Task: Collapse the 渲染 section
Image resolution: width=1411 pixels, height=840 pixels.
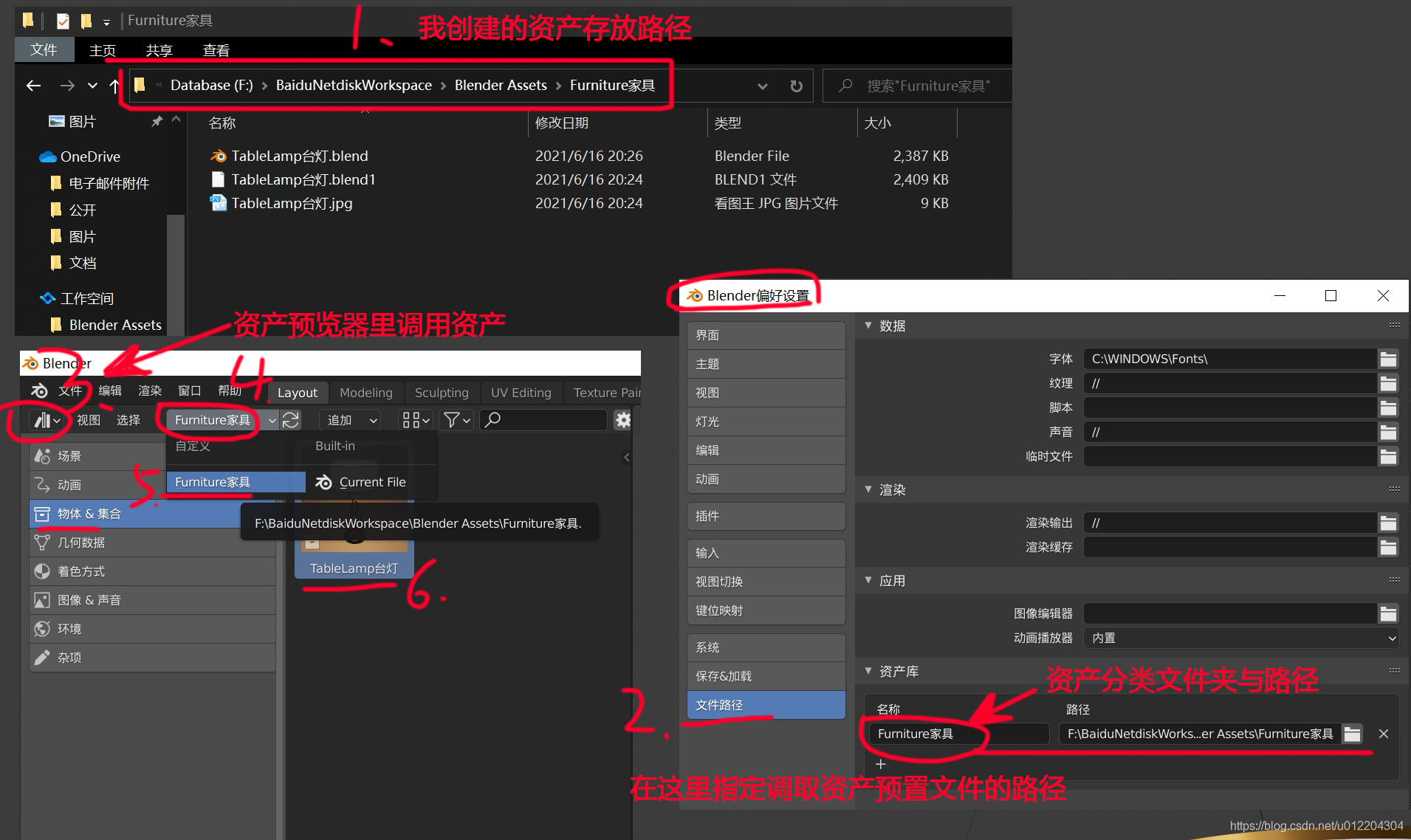Action: point(868,489)
